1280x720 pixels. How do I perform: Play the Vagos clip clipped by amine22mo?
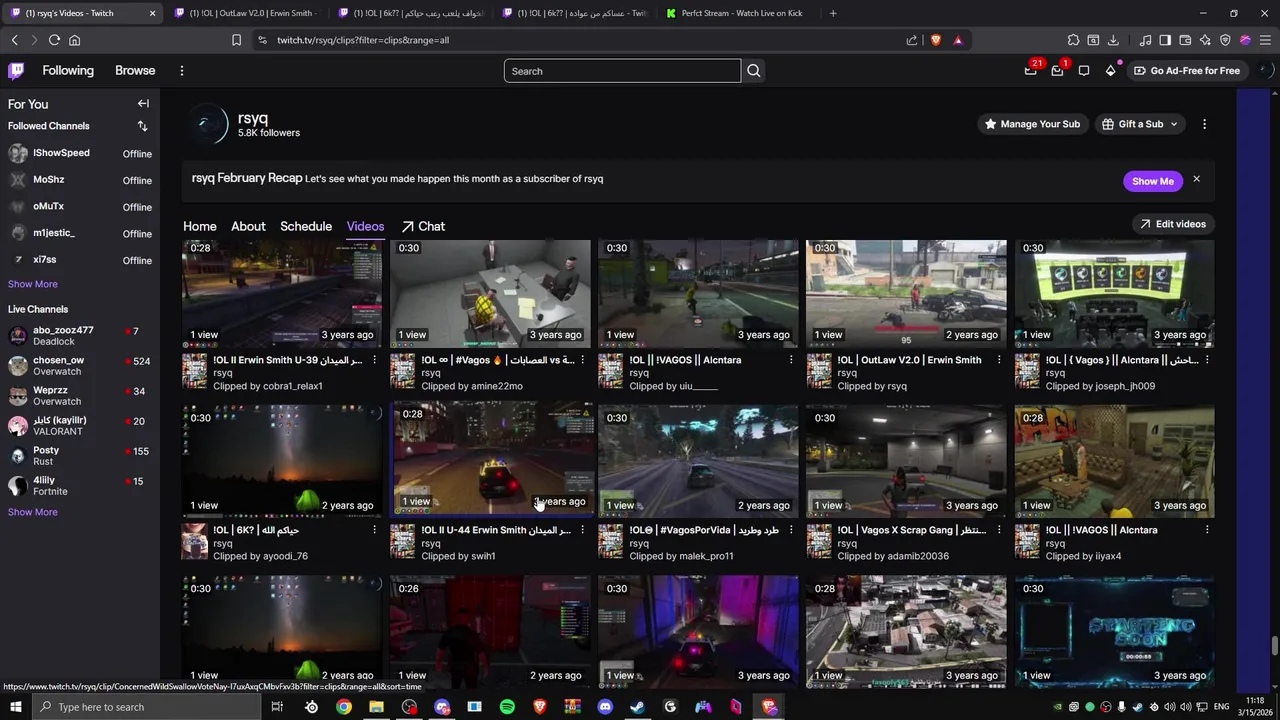[x=490, y=293]
